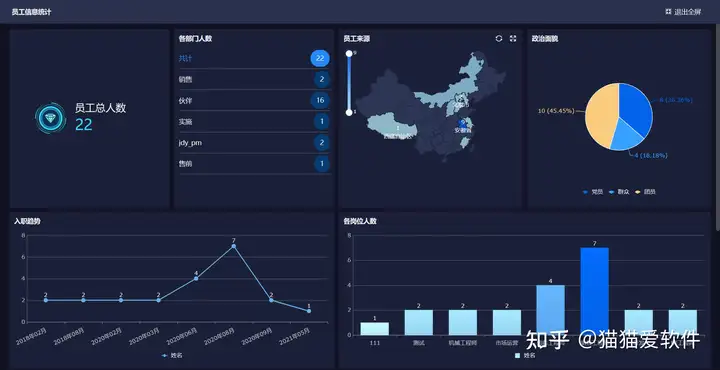Select the 销售 department row
This screenshot has width=720, height=370.
(255, 79)
